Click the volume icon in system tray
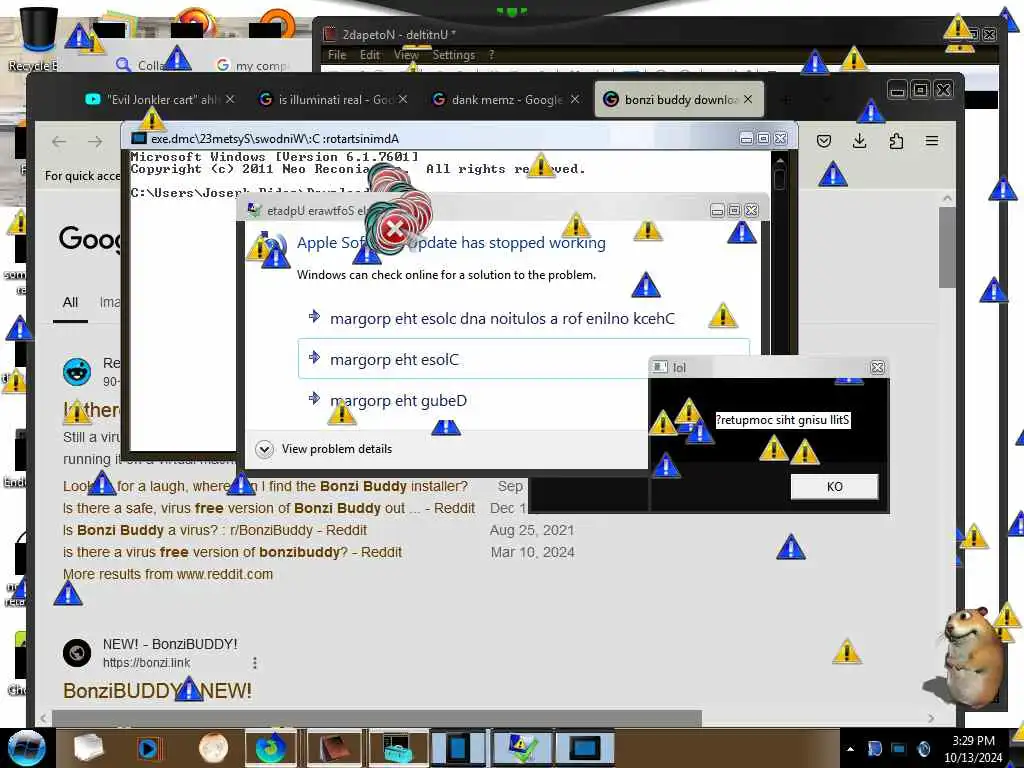The image size is (1024, 768). pos(923,748)
